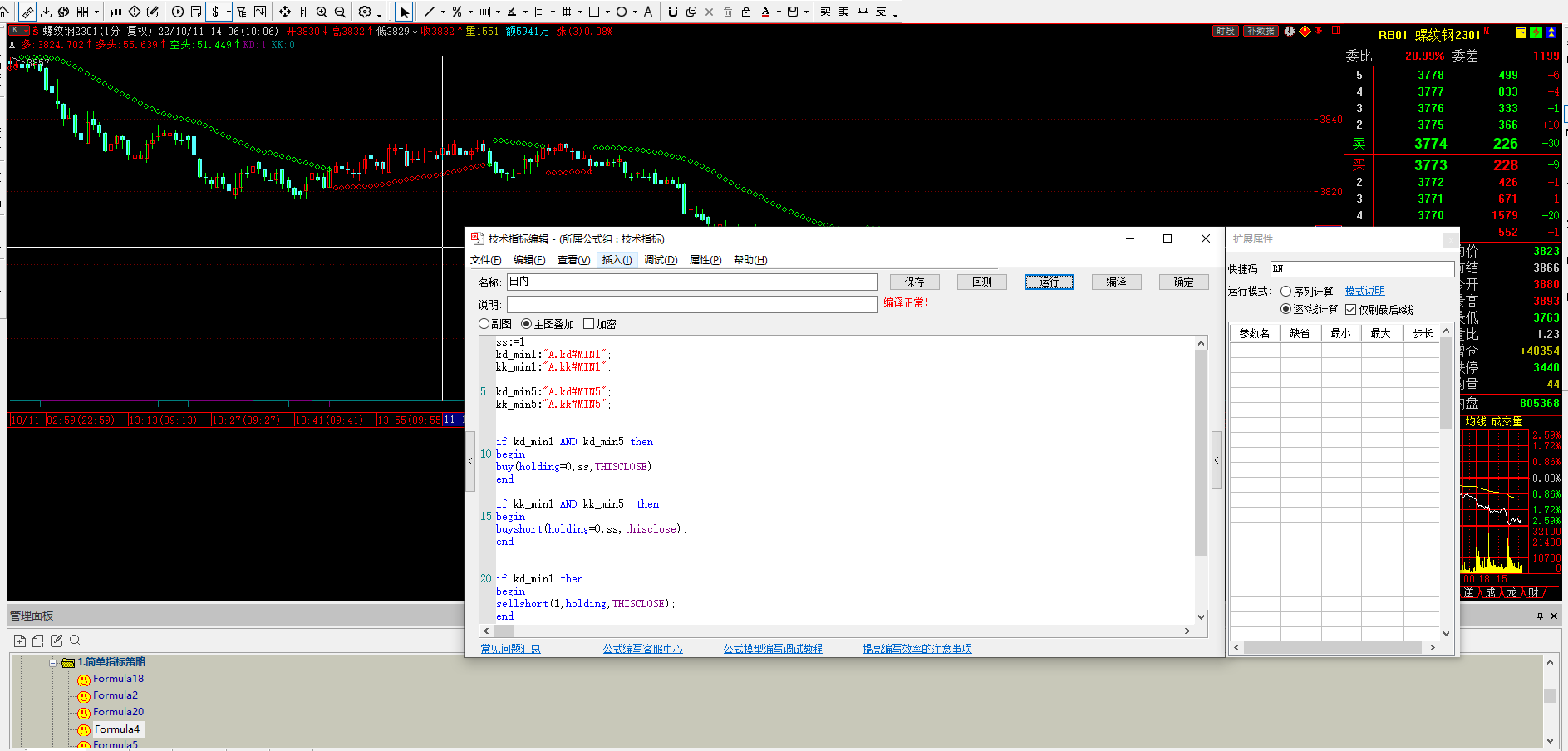Click the play/replay circle icon

click(x=178, y=12)
